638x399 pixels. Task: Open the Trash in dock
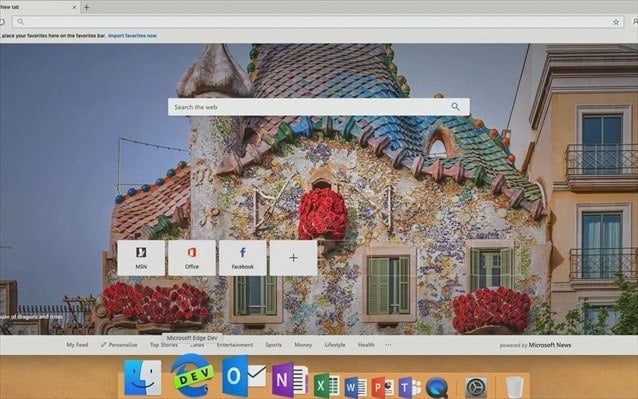click(x=514, y=387)
